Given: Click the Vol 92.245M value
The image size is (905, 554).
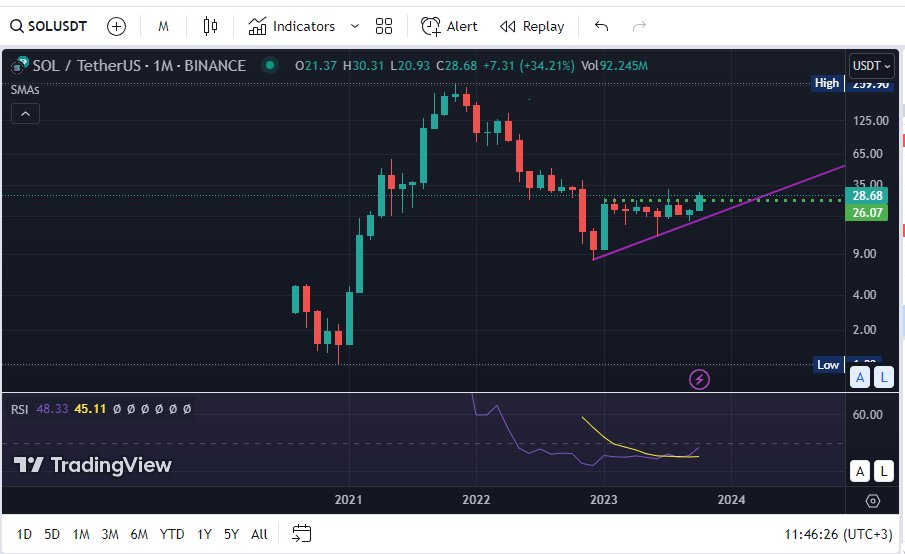Looking at the screenshot, I should click(x=614, y=66).
